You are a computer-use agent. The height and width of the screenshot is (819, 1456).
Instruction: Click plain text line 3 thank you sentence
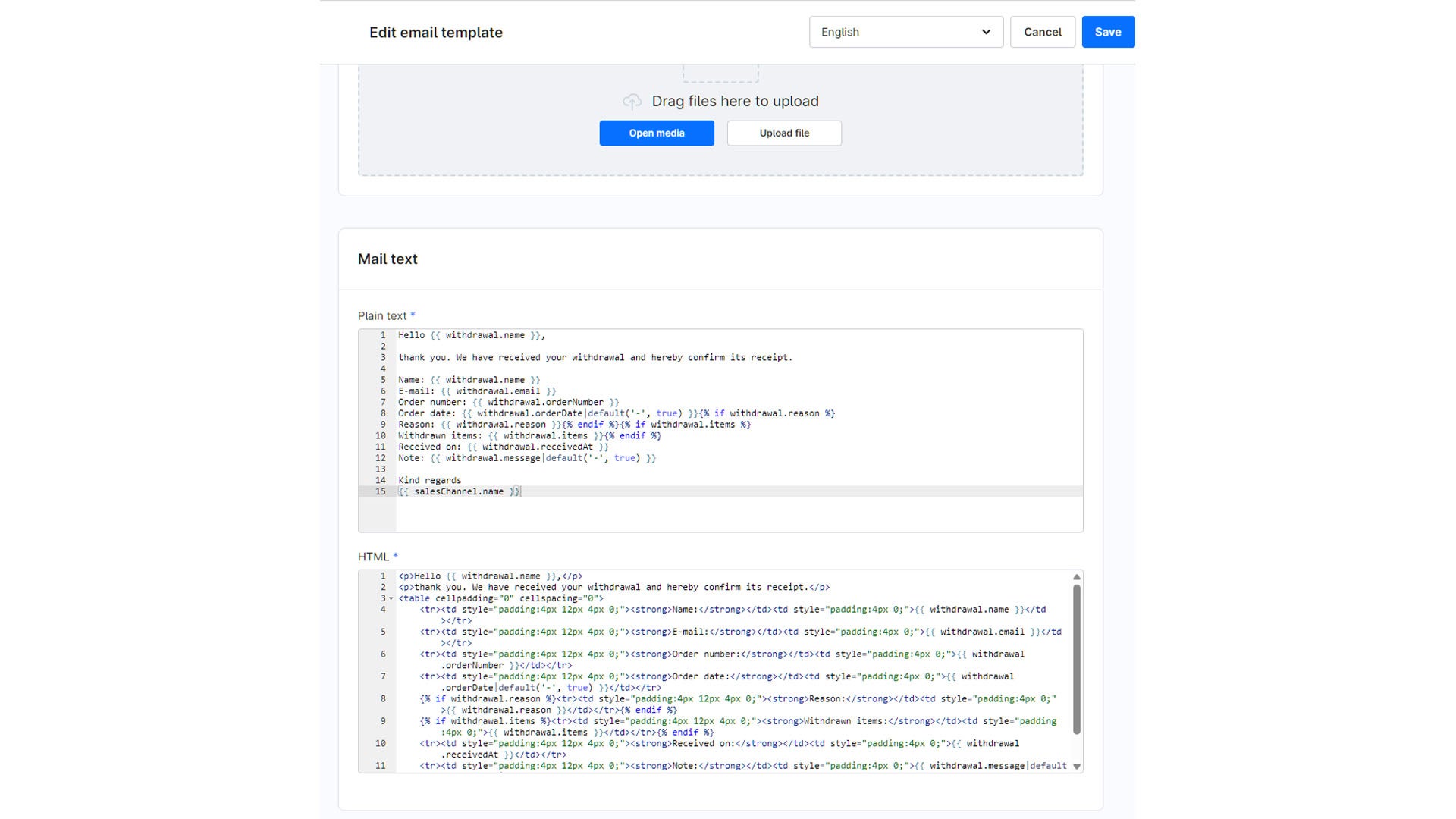click(x=595, y=357)
